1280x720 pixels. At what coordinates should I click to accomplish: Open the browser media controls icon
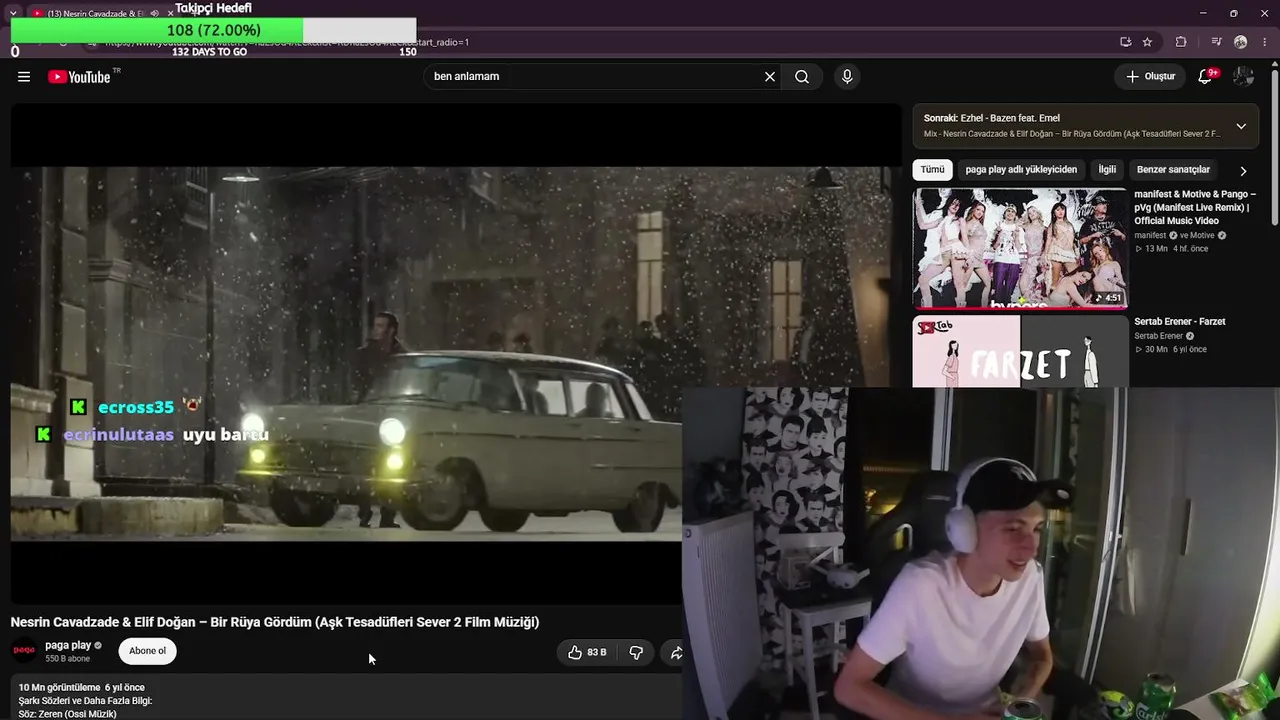click(x=1216, y=42)
